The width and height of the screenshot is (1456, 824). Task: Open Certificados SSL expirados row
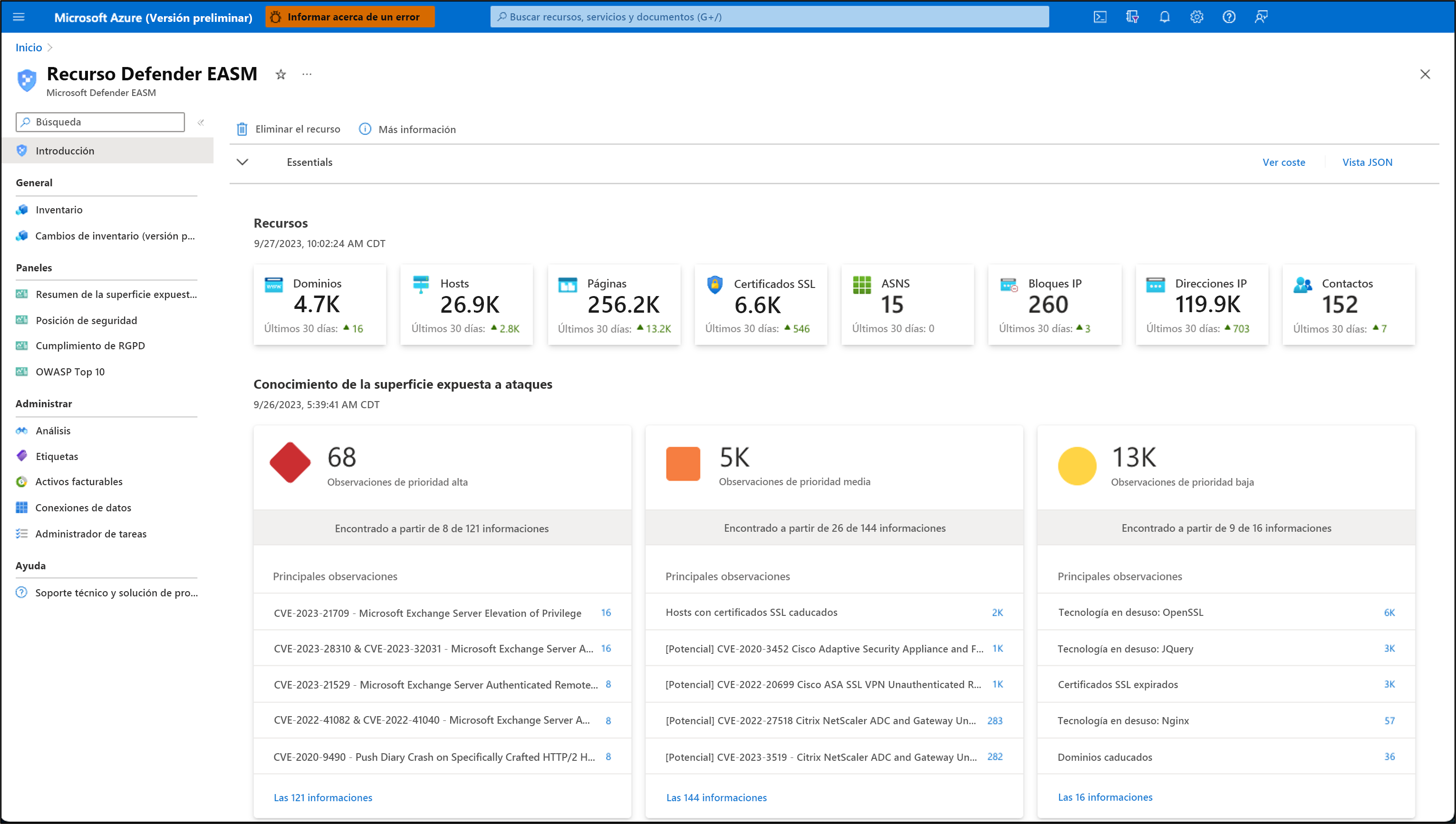click(1225, 685)
